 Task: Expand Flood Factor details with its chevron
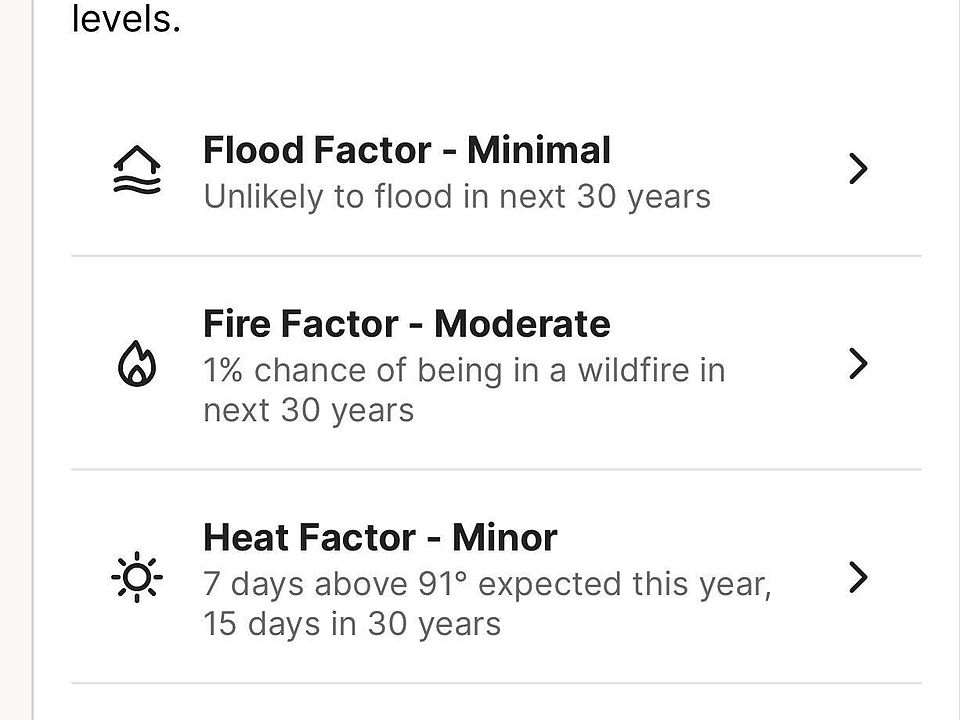[857, 170]
